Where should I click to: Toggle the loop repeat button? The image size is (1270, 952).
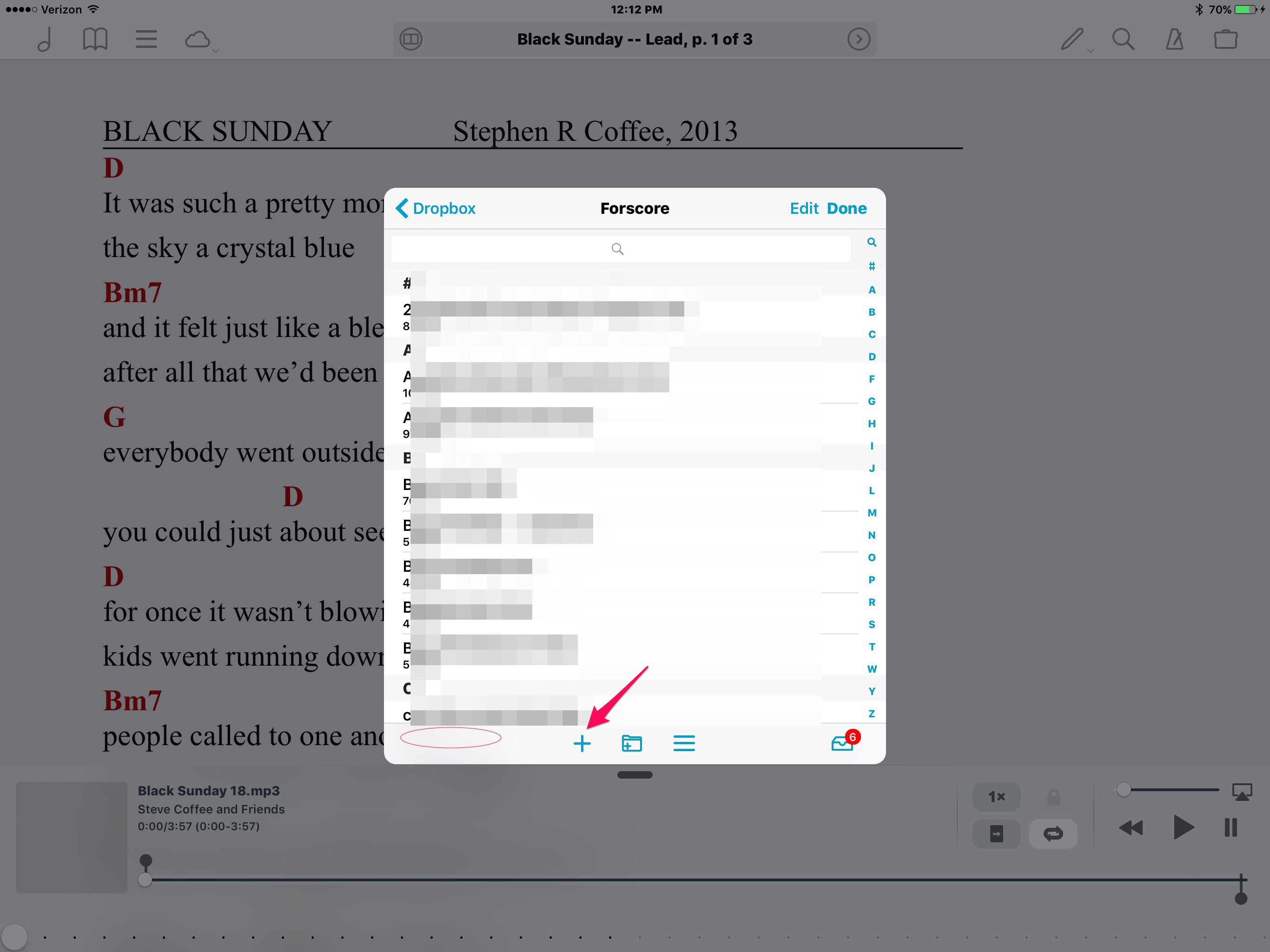pos(1053,833)
